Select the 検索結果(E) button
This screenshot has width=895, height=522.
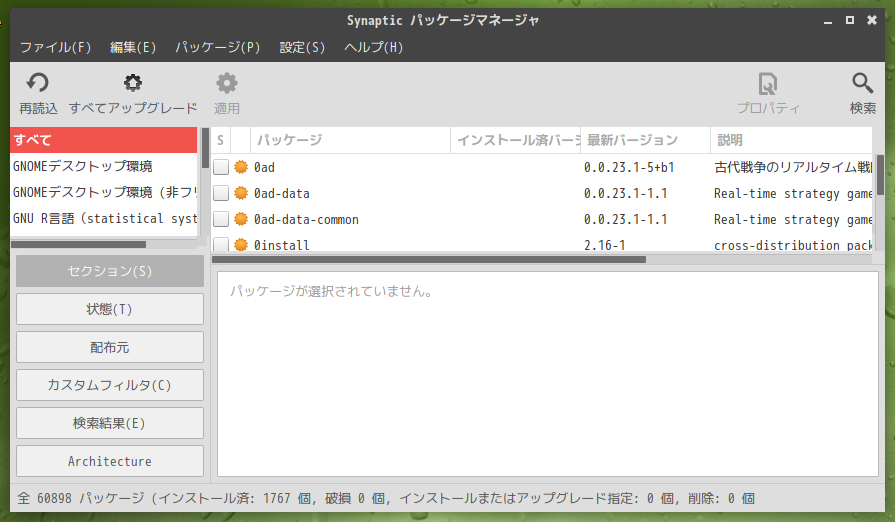point(110,423)
